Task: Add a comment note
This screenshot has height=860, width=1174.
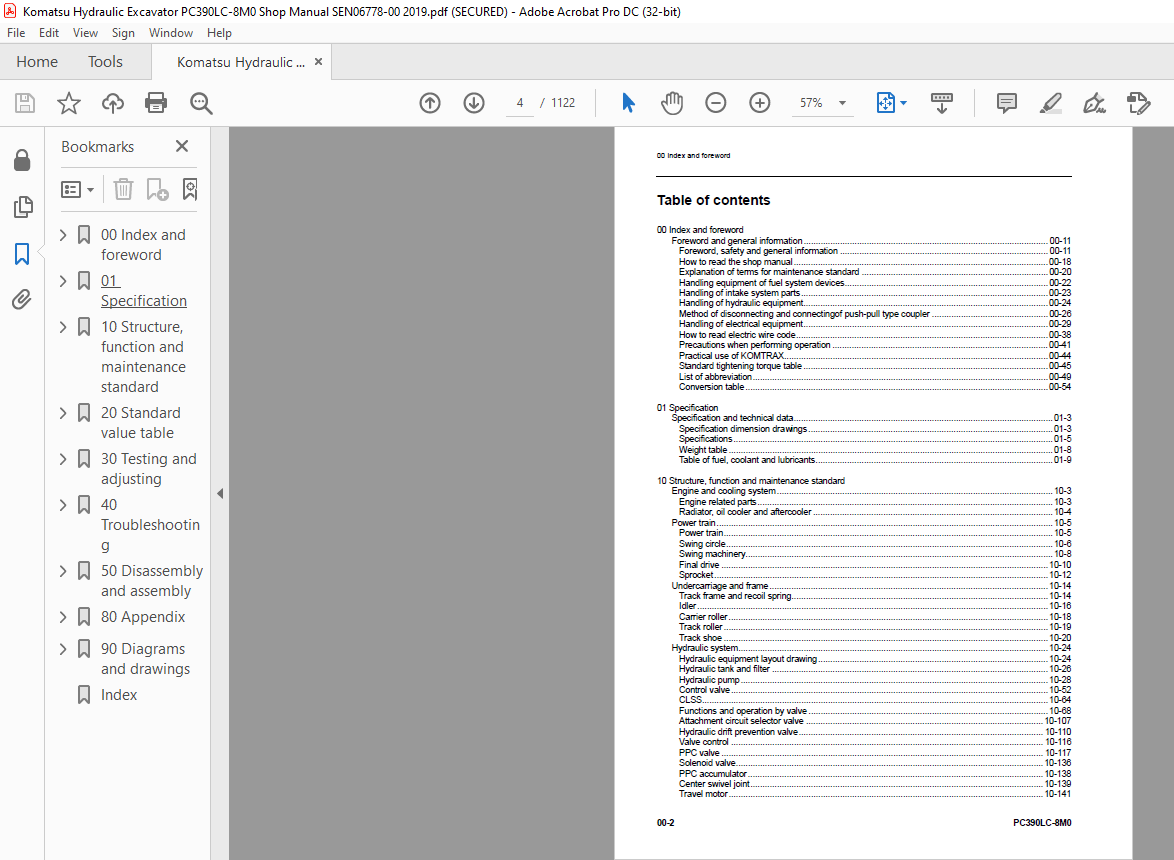Action: pos(1007,103)
